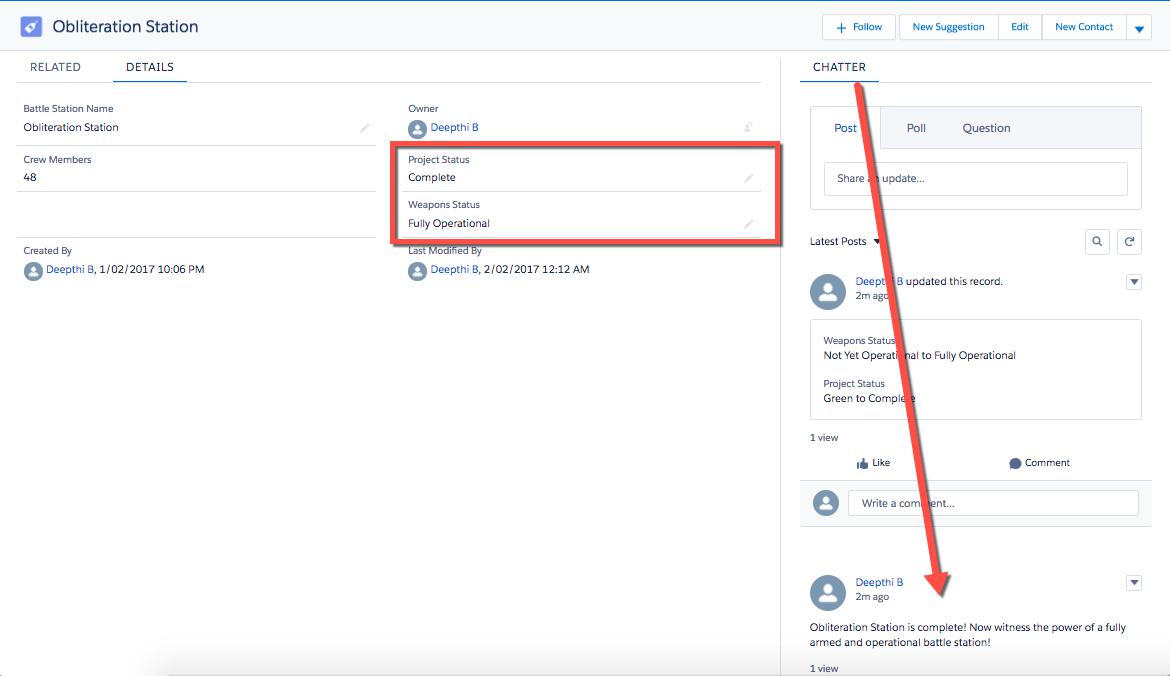Edit the Battle Station Name pencil icon
Image resolution: width=1170 pixels, height=676 pixels.
click(364, 128)
